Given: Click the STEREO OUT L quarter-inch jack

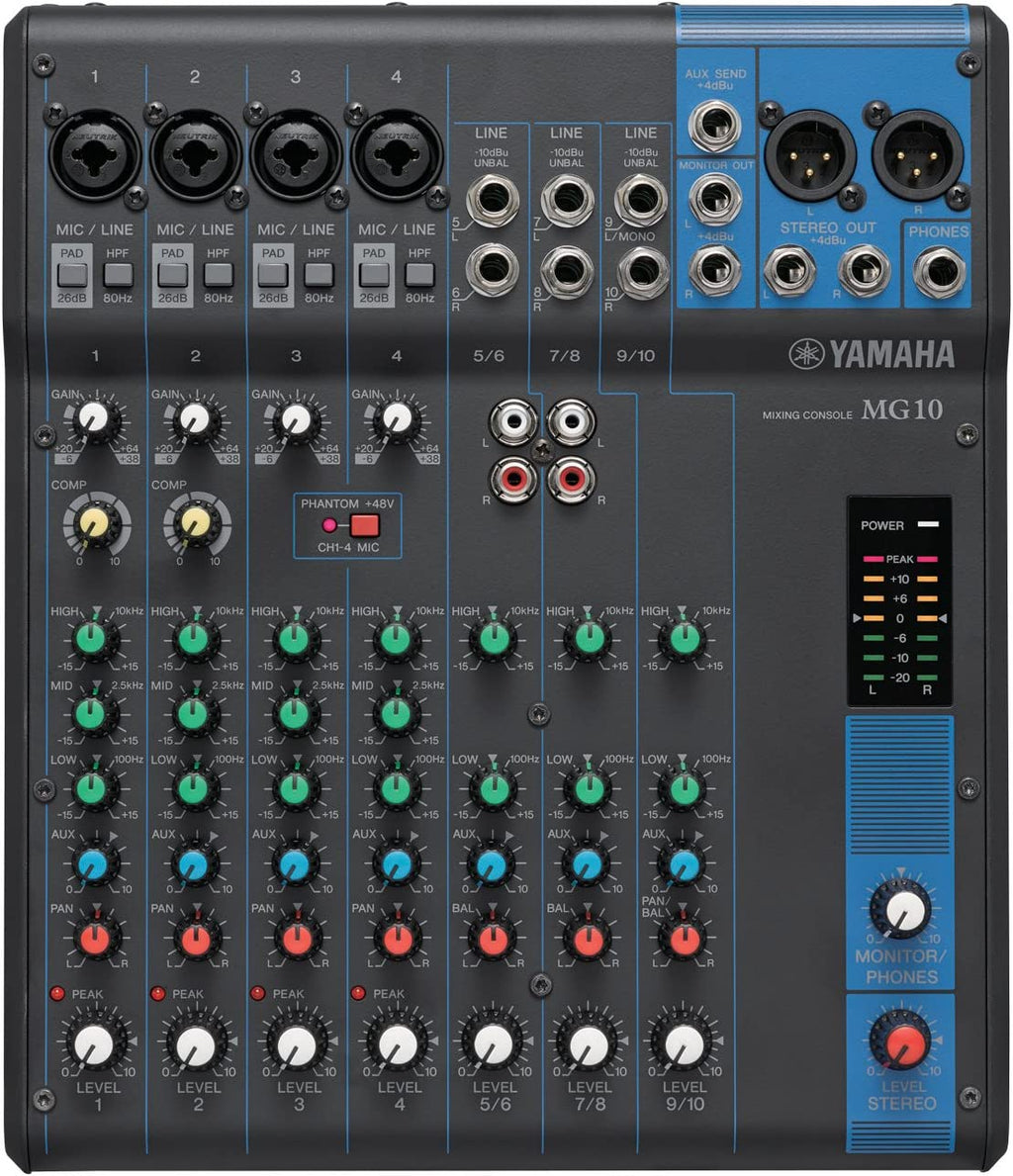Looking at the screenshot, I should tap(790, 271).
